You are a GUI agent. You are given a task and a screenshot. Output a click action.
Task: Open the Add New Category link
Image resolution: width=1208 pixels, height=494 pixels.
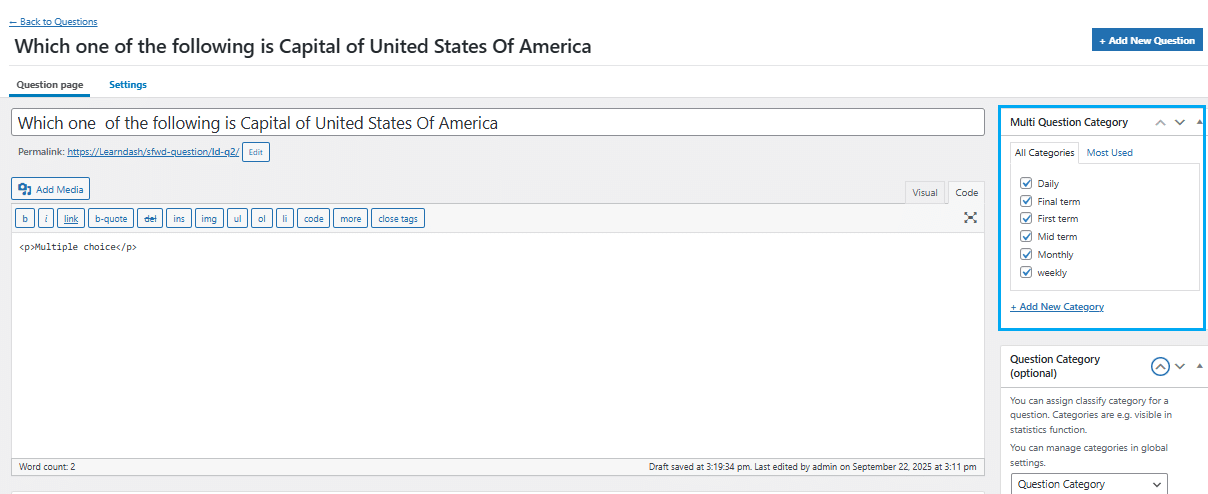tap(1057, 306)
